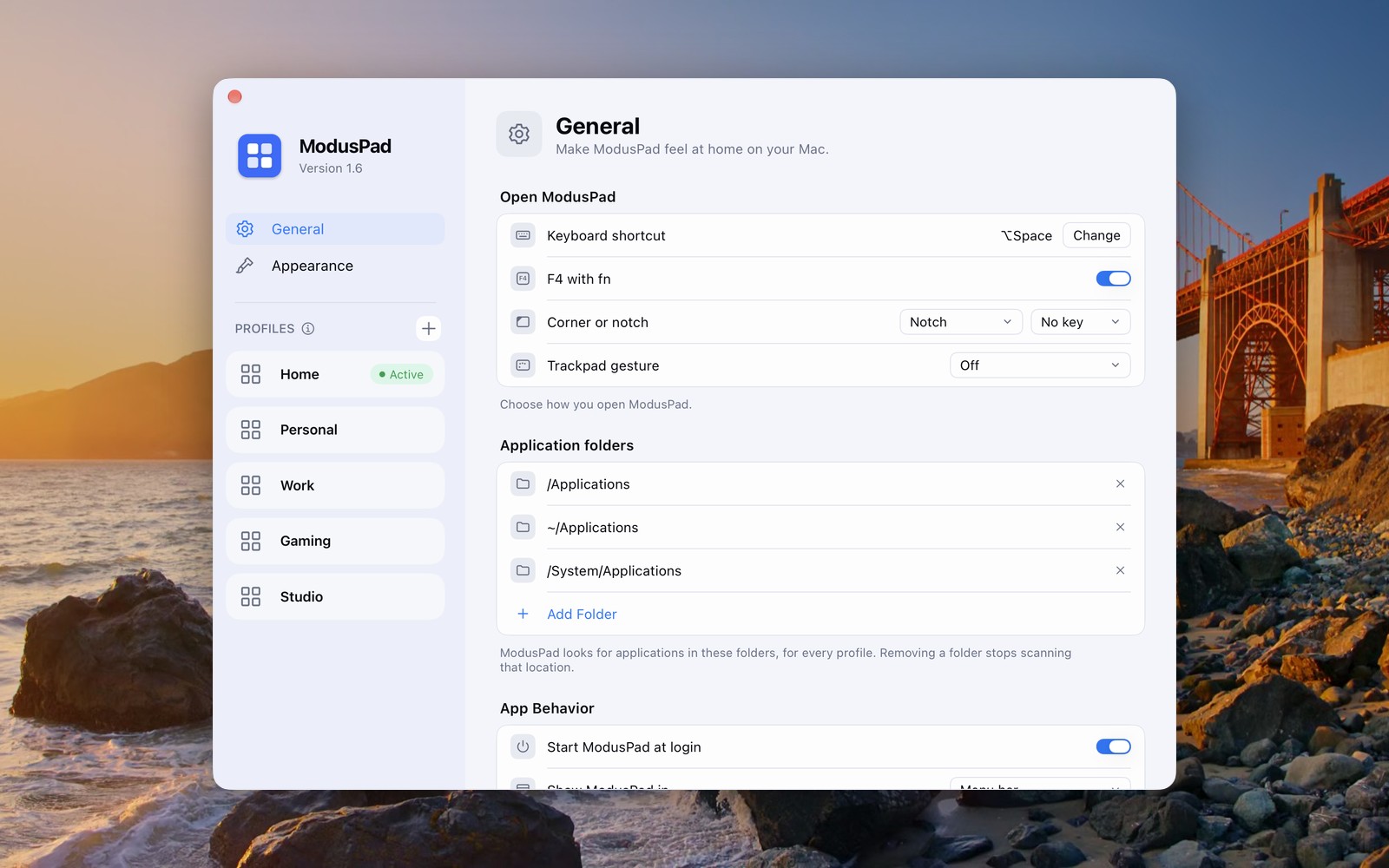Remove the /System/Applications folder
Image resolution: width=1389 pixels, height=868 pixels.
pyautogui.click(x=1120, y=571)
